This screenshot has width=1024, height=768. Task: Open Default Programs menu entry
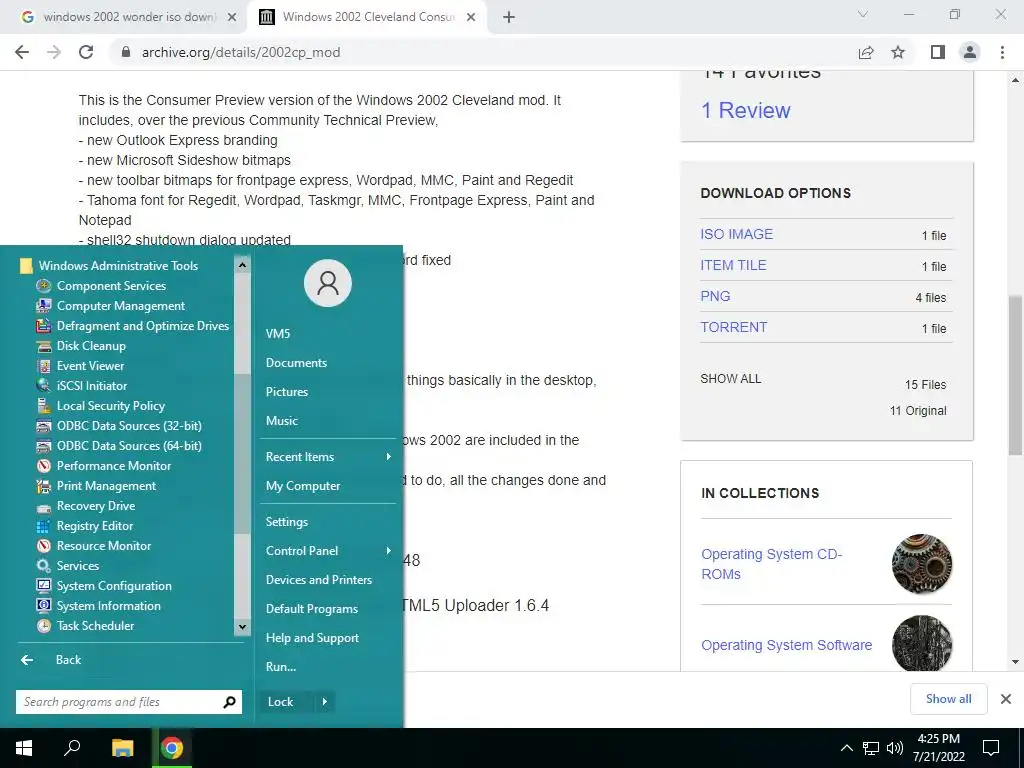pos(312,609)
